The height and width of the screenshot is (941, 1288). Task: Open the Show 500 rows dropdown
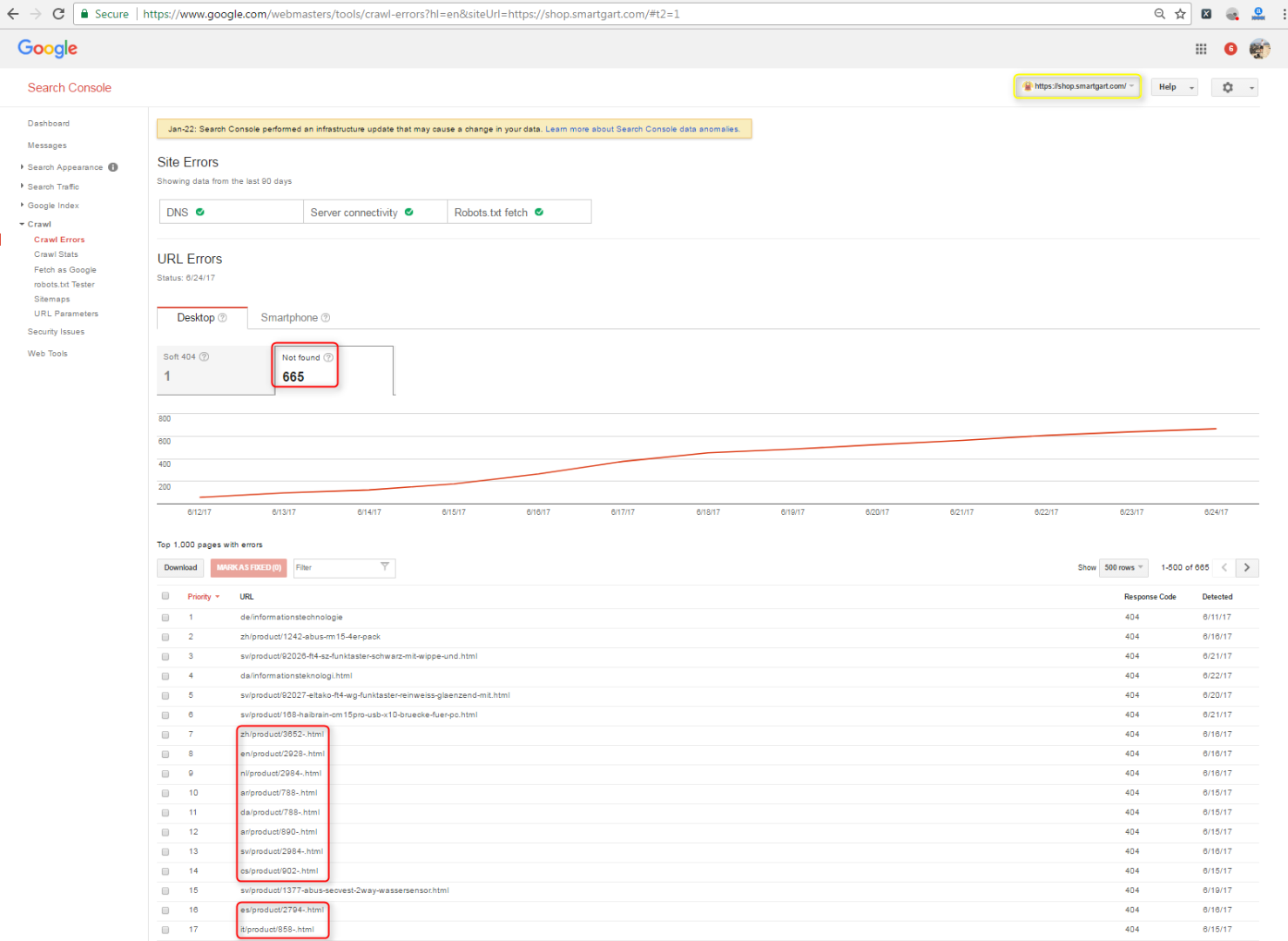[1123, 567]
